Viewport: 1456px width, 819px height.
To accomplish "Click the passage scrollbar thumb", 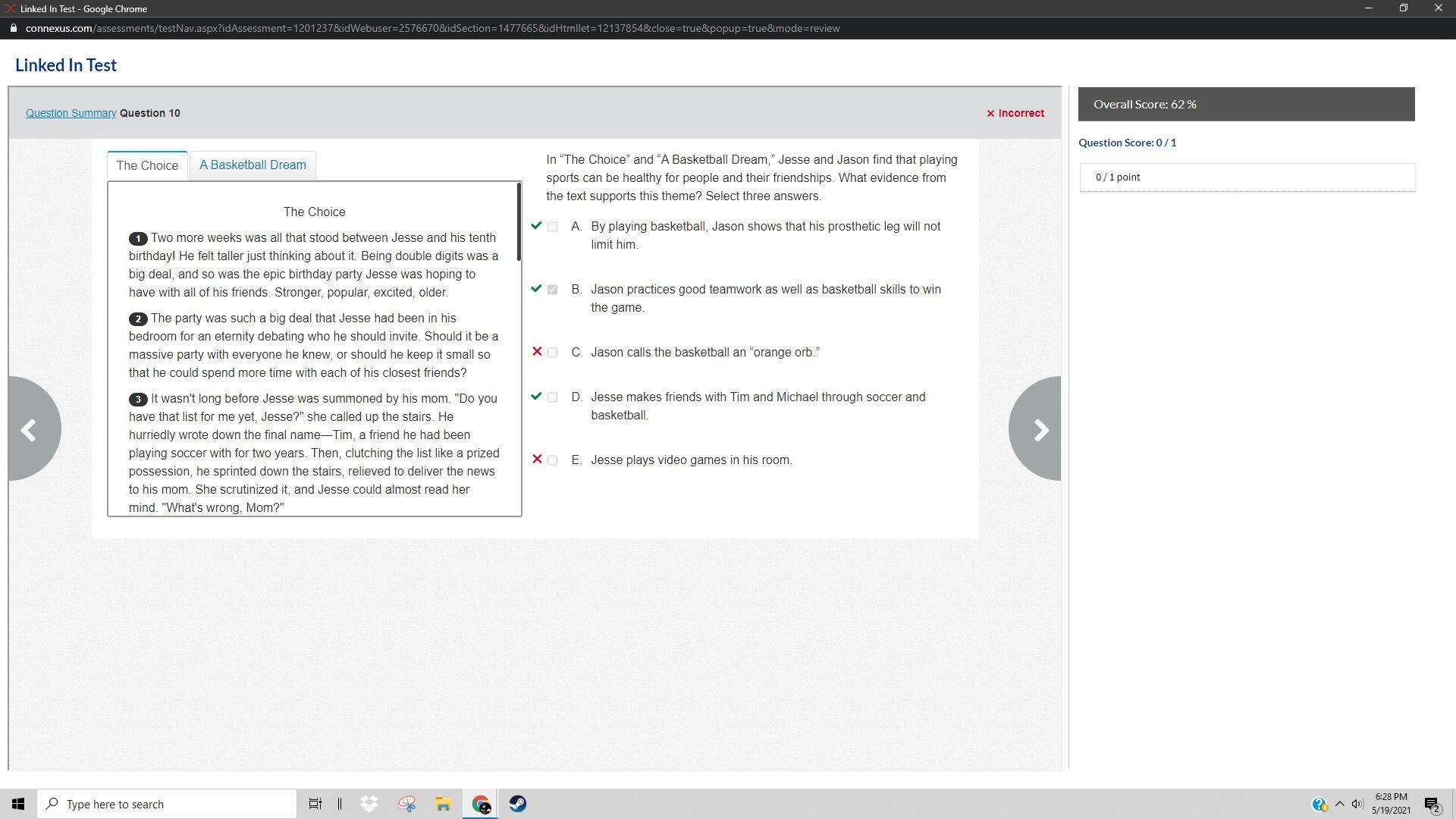I will 519,222.
